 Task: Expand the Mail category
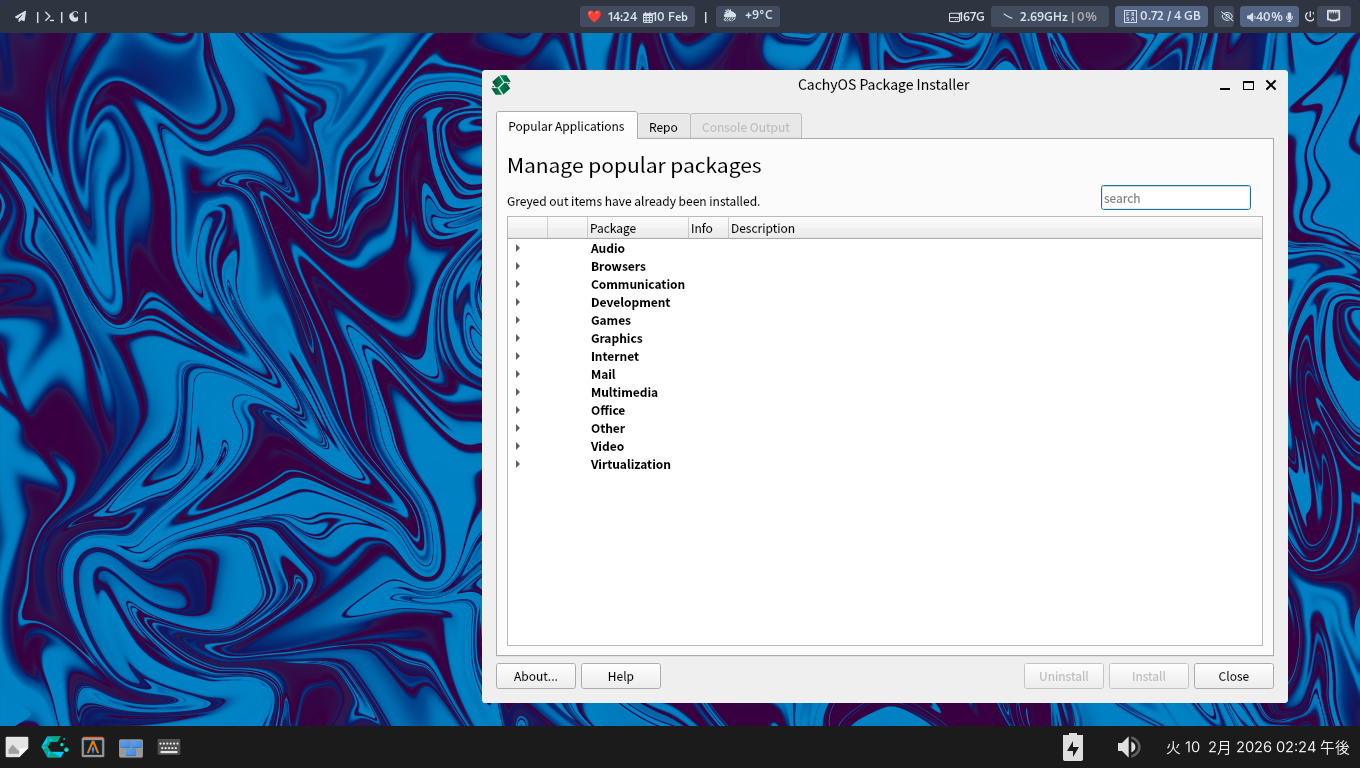(517, 374)
